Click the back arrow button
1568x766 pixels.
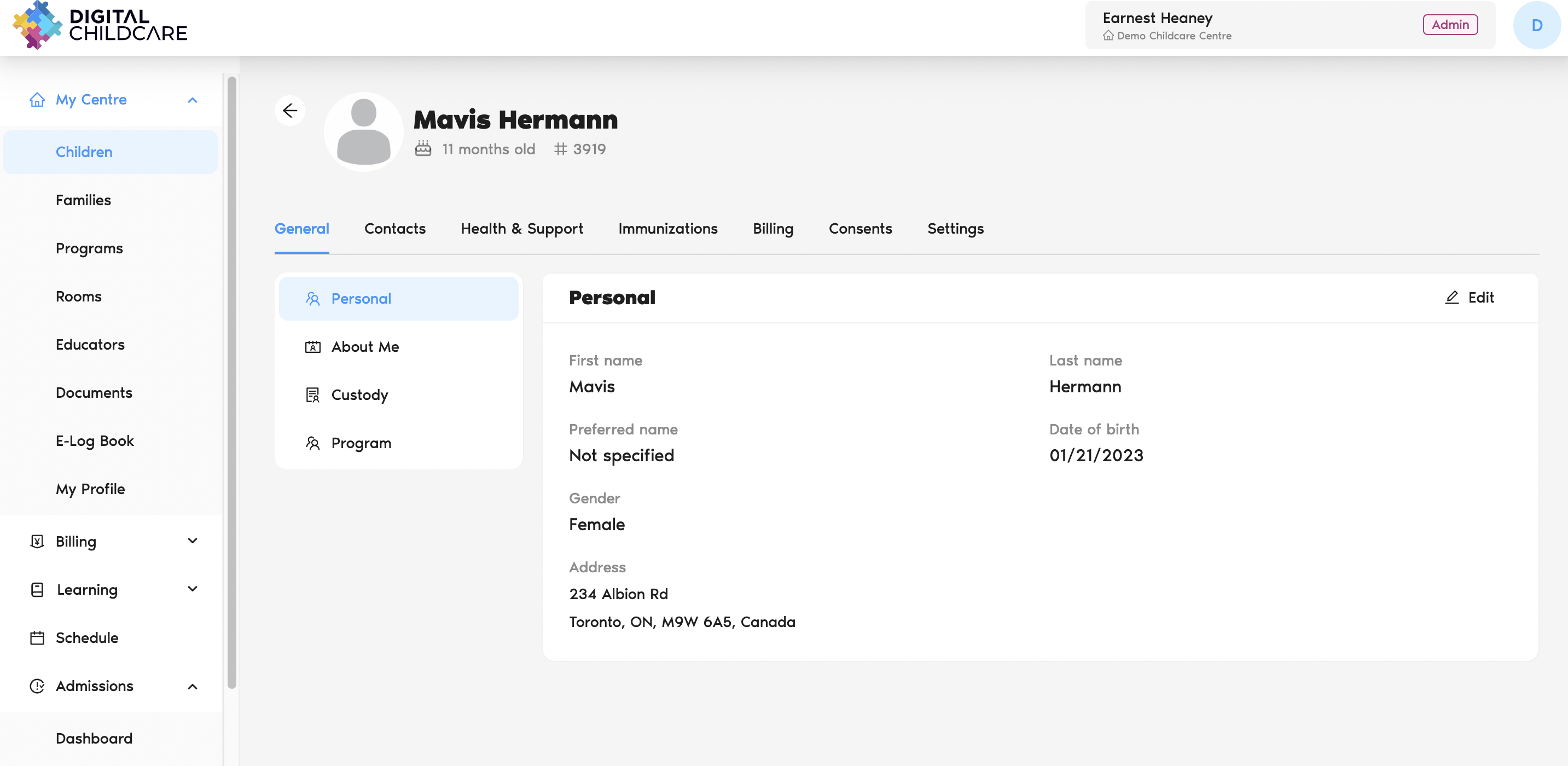290,110
